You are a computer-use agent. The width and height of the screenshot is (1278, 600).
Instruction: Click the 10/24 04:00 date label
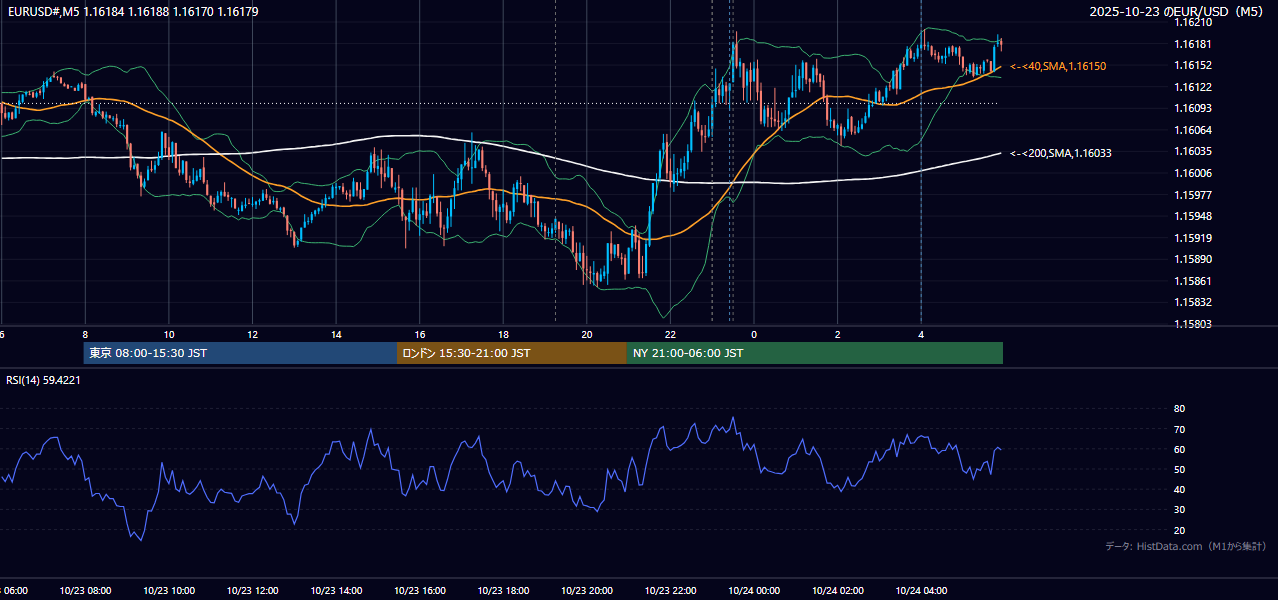coord(921,591)
